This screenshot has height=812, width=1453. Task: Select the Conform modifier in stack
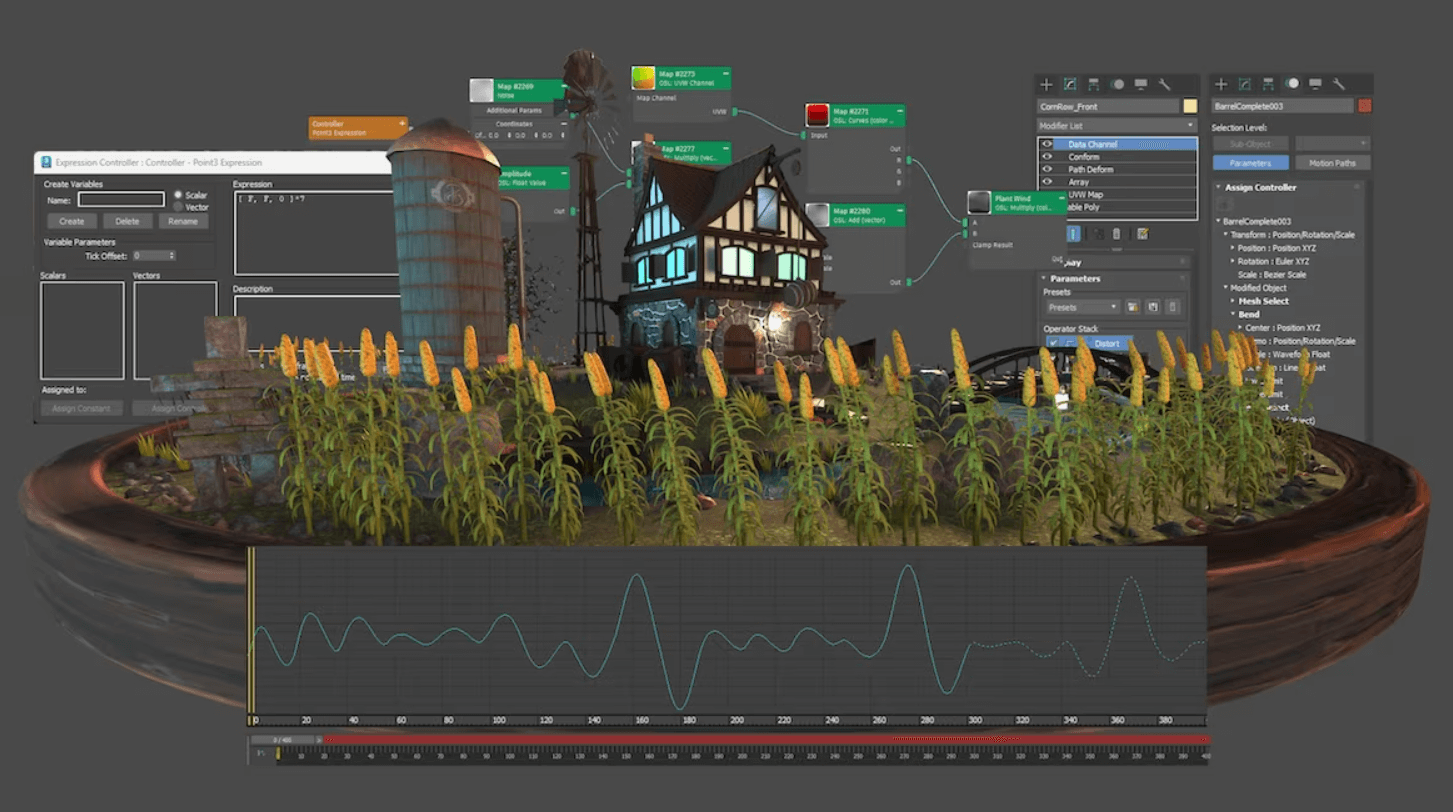tap(1084, 157)
